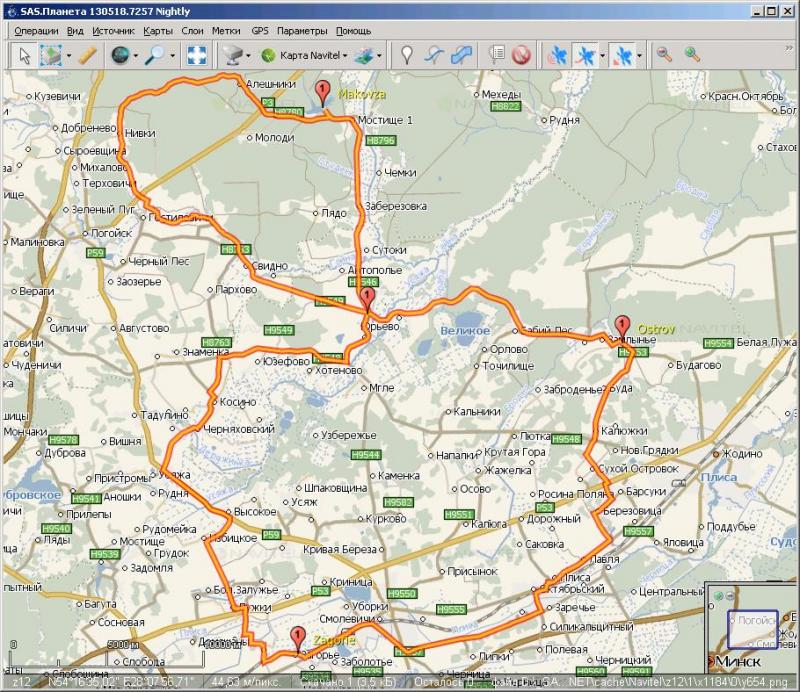The height and width of the screenshot is (692, 800).
Task: Open the GPS menu
Action: pyautogui.click(x=260, y=31)
